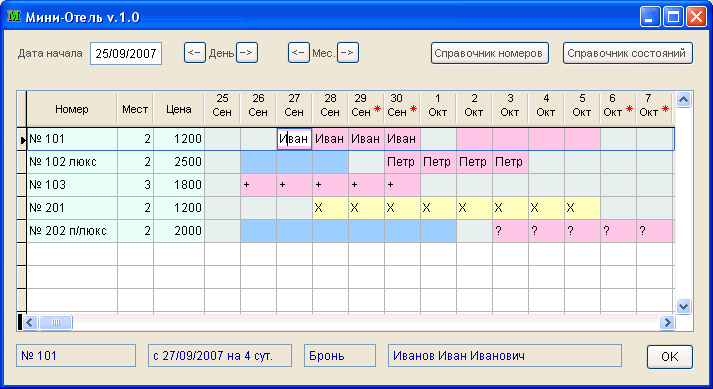Viewport: 713px width, 389px height.
Task: Click the horizontal scrollbar thumb
Action: click(x=56, y=323)
